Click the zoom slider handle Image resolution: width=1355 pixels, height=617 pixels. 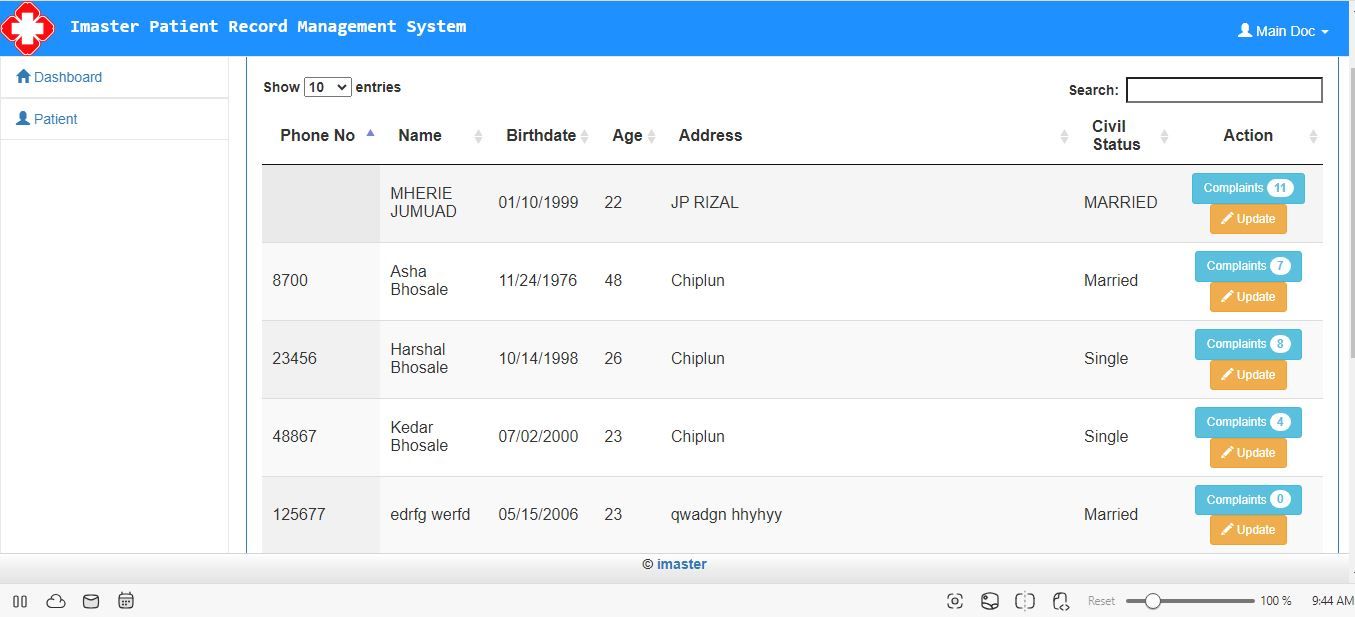click(1152, 601)
